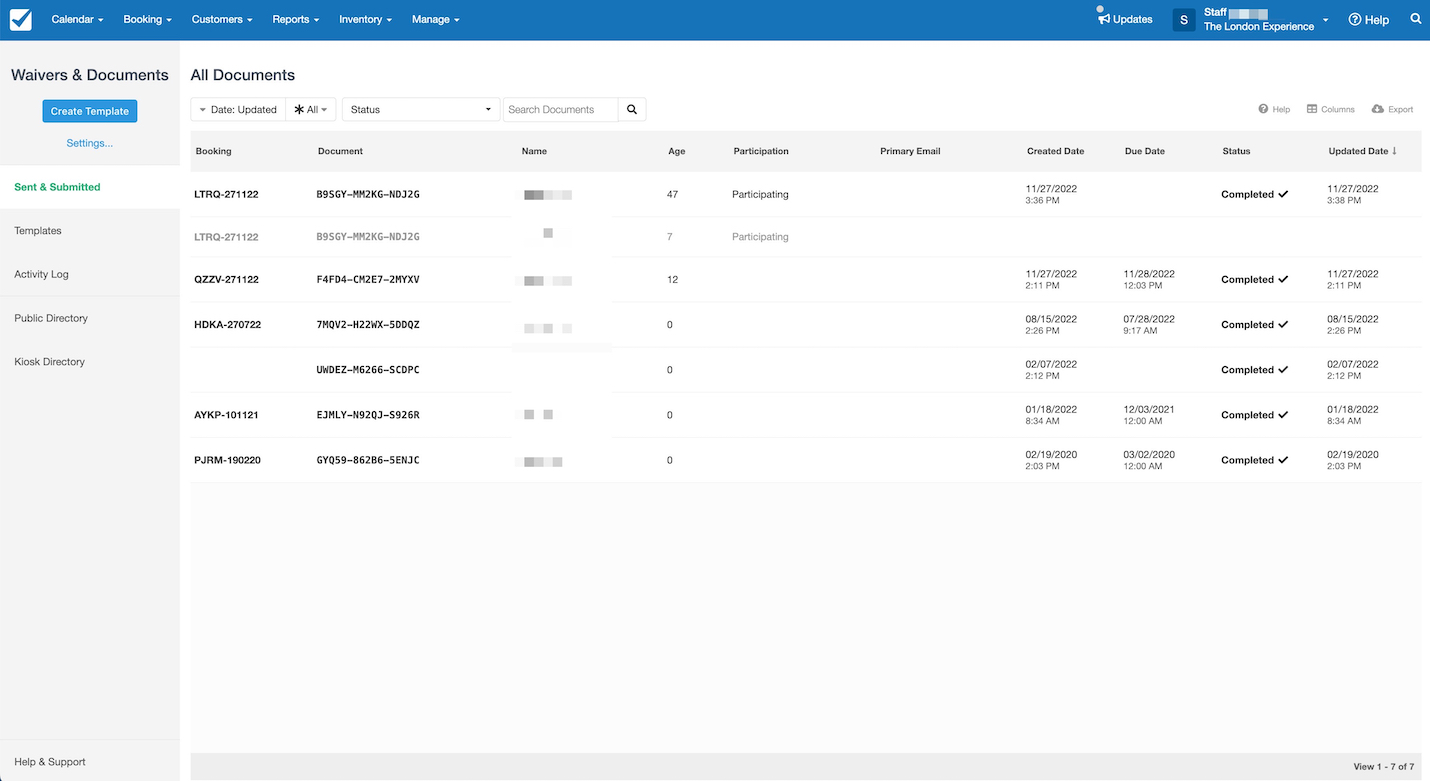Open the Inventory menu

tap(365, 19)
